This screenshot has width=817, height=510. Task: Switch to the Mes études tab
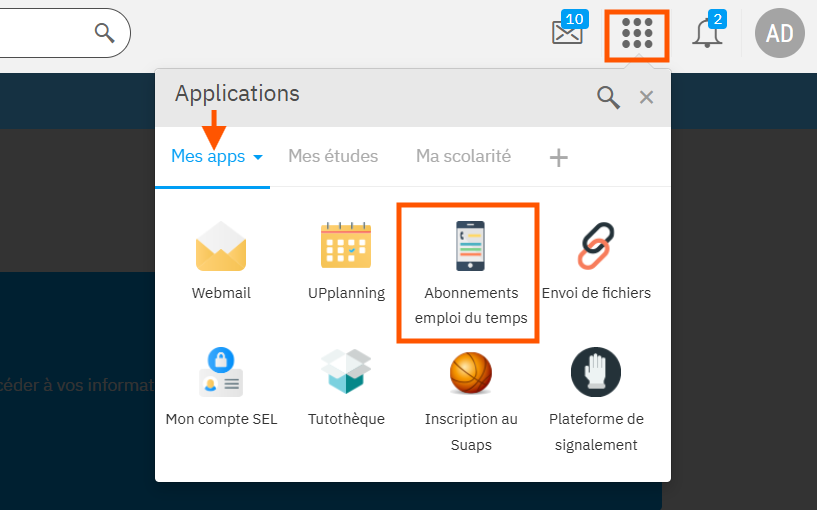pyautogui.click(x=333, y=156)
